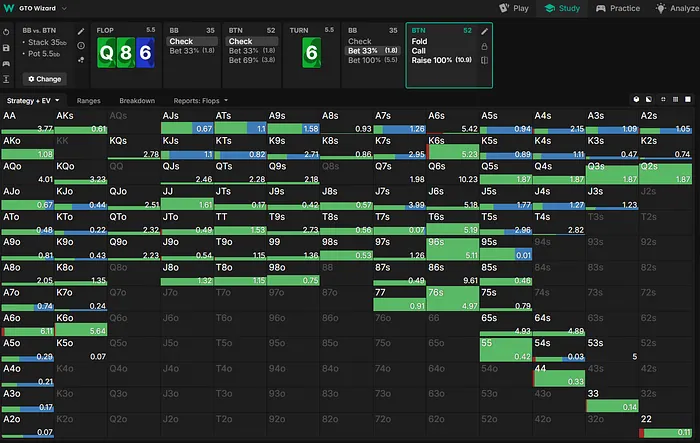Screen dimensions: 700x443
Task: Click the Change settings button
Action: [45, 79]
